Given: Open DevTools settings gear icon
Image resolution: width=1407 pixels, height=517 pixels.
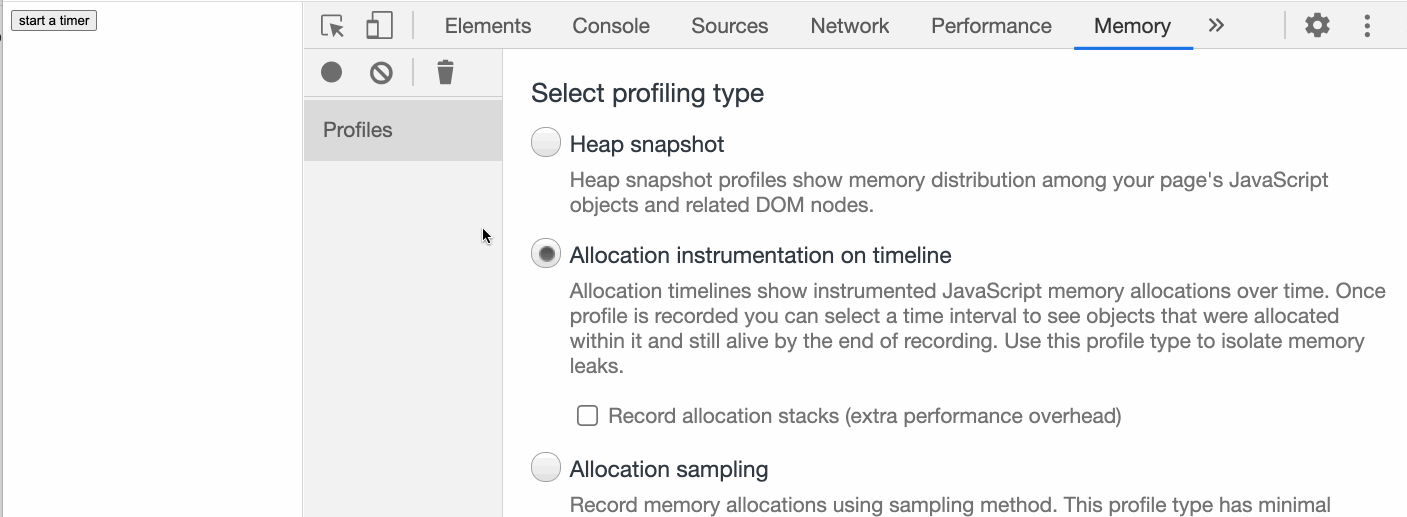Looking at the screenshot, I should (x=1317, y=26).
